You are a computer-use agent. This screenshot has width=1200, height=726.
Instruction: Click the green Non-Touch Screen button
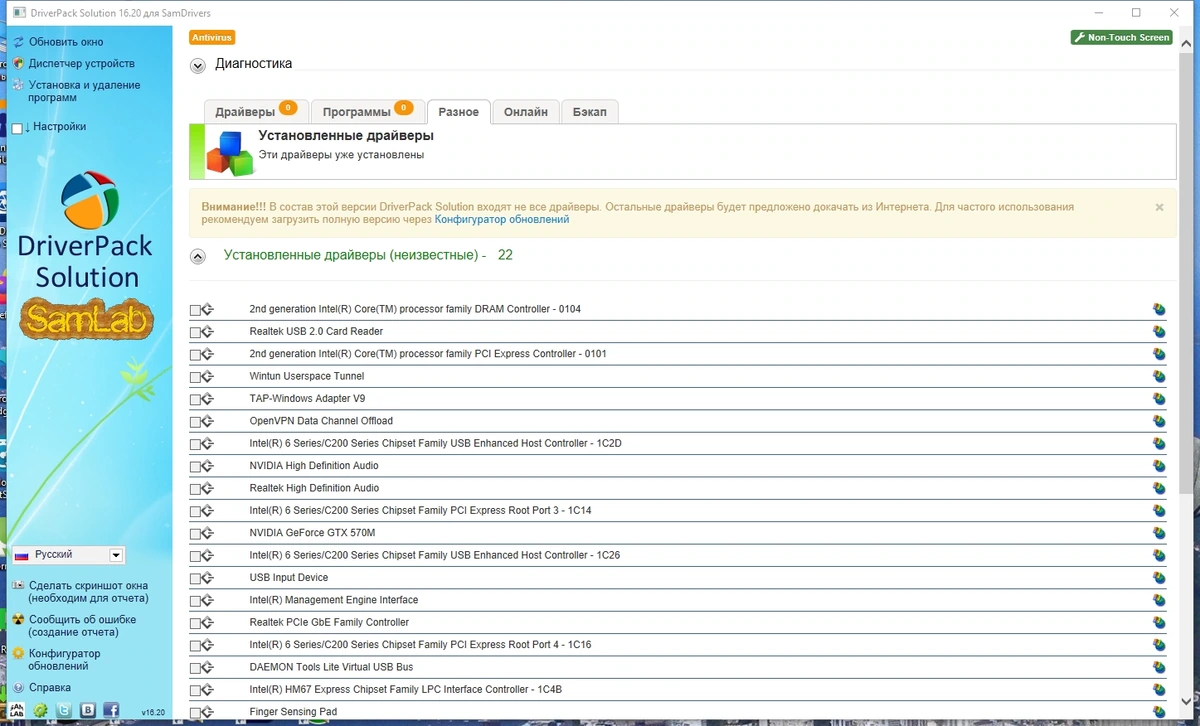pyautogui.click(x=1121, y=37)
